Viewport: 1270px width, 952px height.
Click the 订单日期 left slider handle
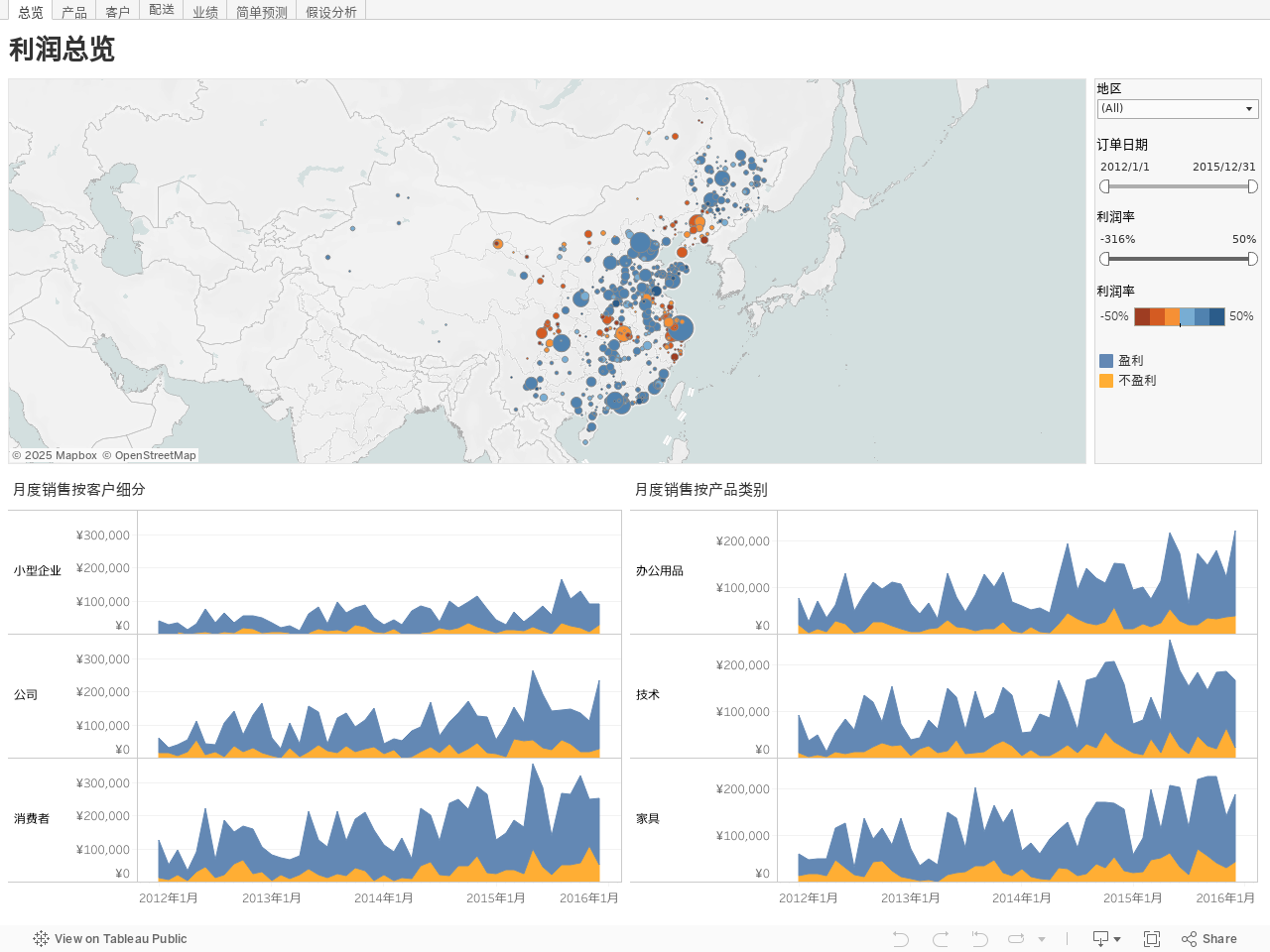point(1104,186)
